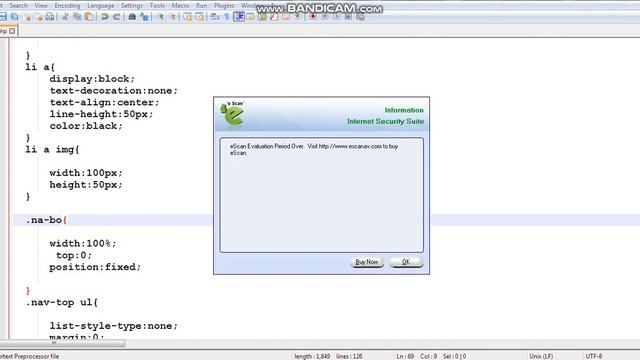
Task: Click the code line 'top:0;'
Action: point(74,256)
